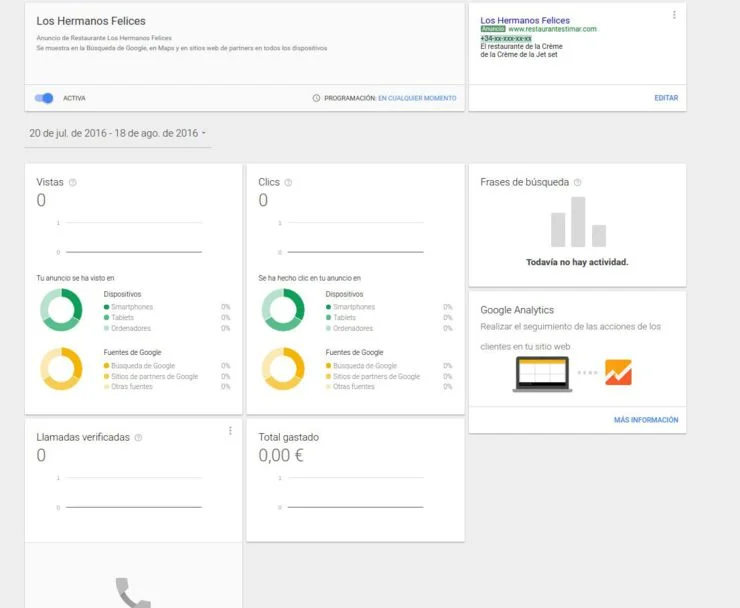740x608 pixels.
Task: Click Ordenadores legend entry in Clics card
Action: [x=349, y=328]
